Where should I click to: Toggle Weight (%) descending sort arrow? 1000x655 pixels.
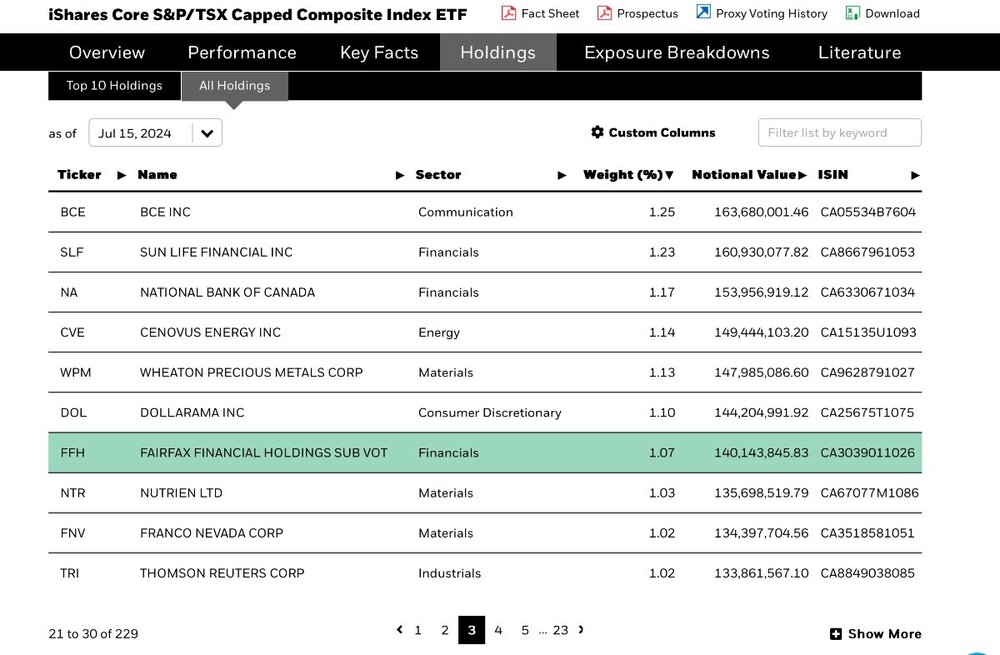[669, 175]
